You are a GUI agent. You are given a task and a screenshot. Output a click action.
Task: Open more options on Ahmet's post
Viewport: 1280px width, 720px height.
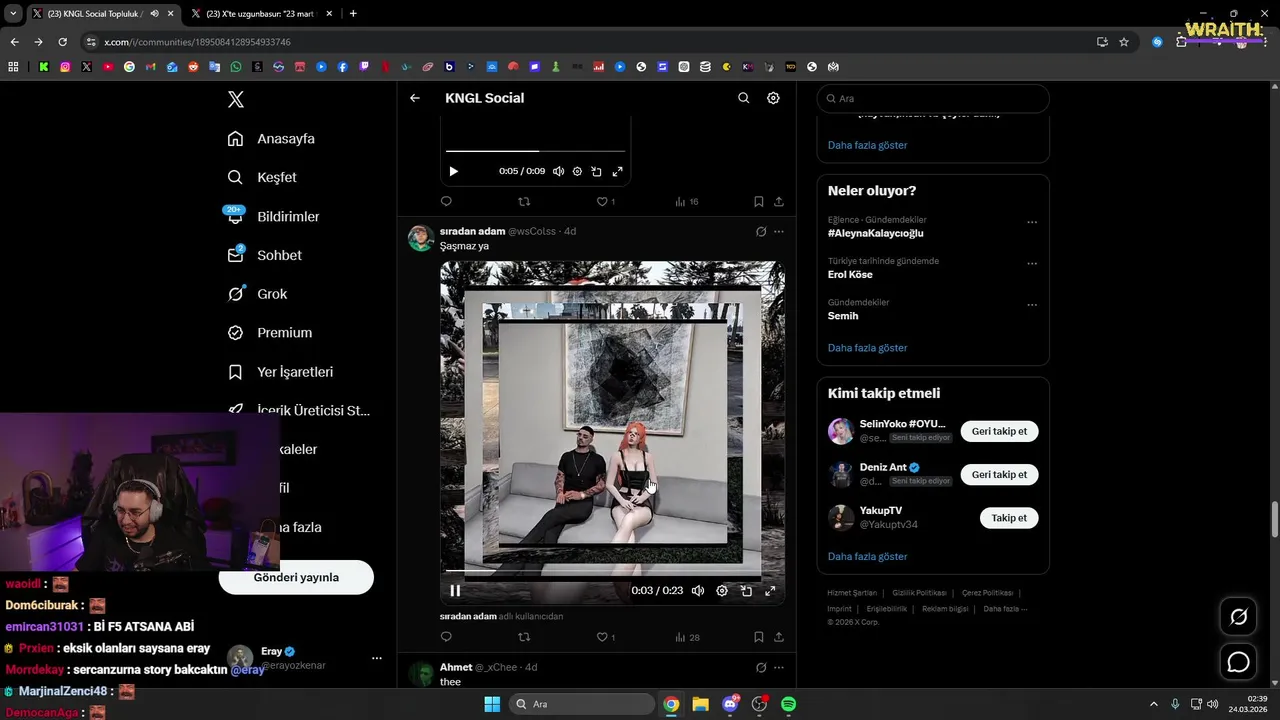point(779,667)
